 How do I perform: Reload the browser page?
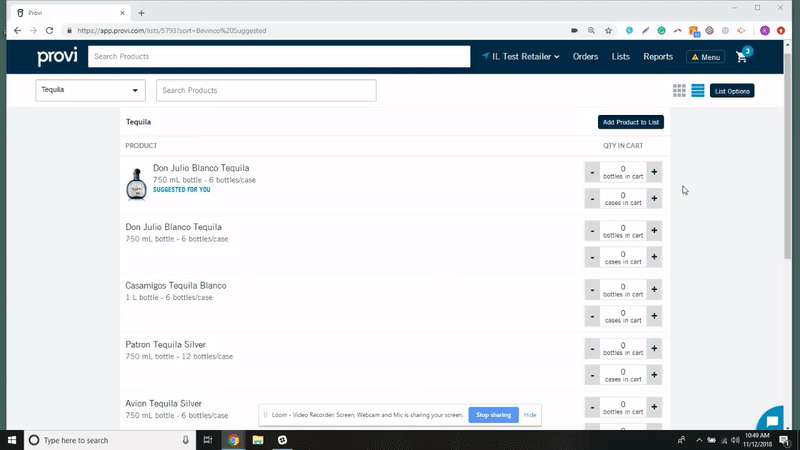click(49, 31)
